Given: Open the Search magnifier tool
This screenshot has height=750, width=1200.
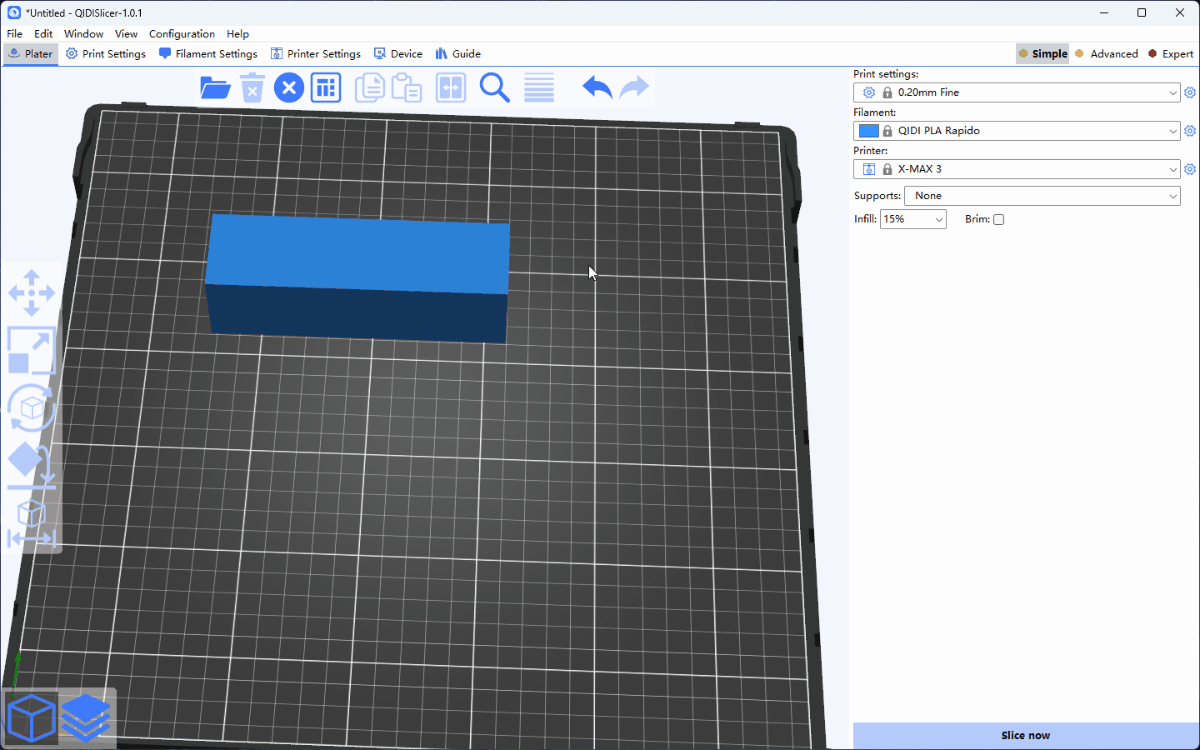Looking at the screenshot, I should click(494, 88).
